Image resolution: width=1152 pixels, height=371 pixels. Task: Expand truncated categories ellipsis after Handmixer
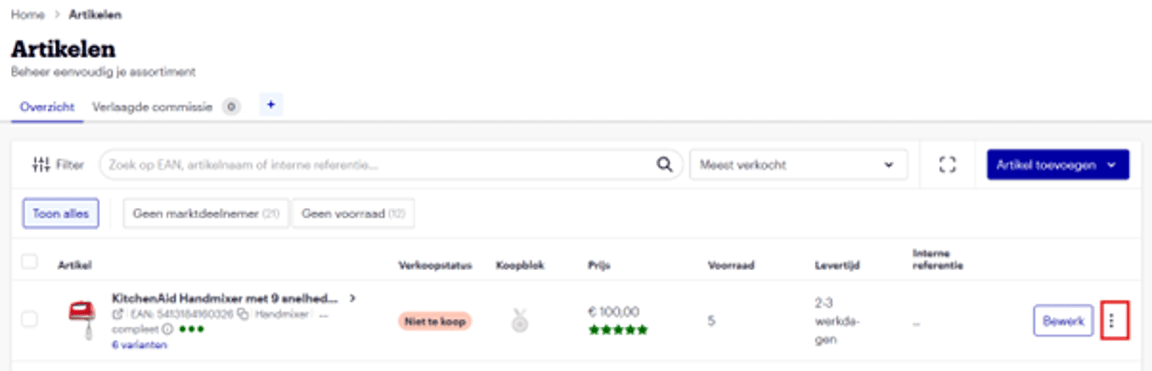[x=324, y=314]
